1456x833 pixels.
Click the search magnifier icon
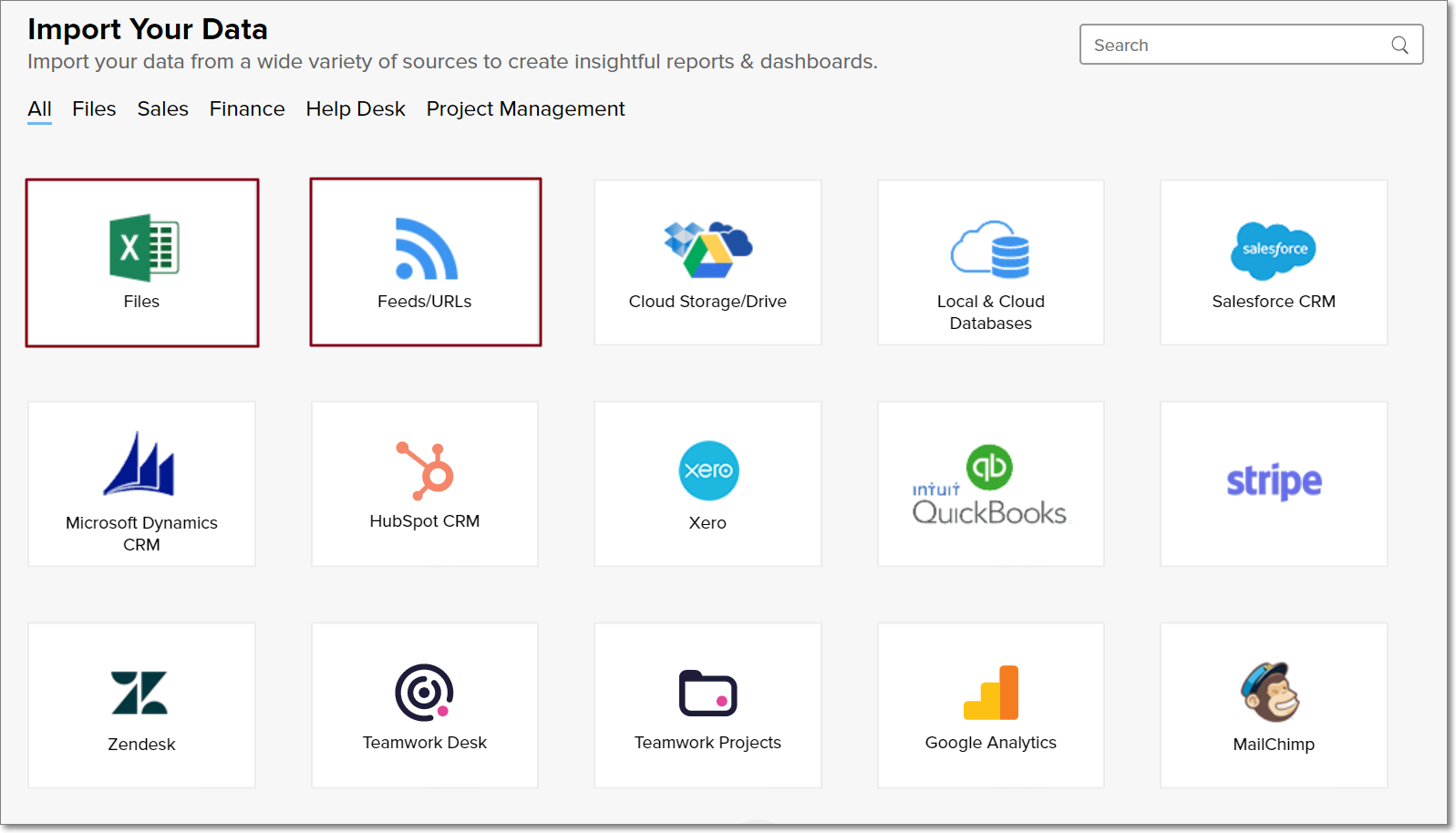pos(1399,45)
